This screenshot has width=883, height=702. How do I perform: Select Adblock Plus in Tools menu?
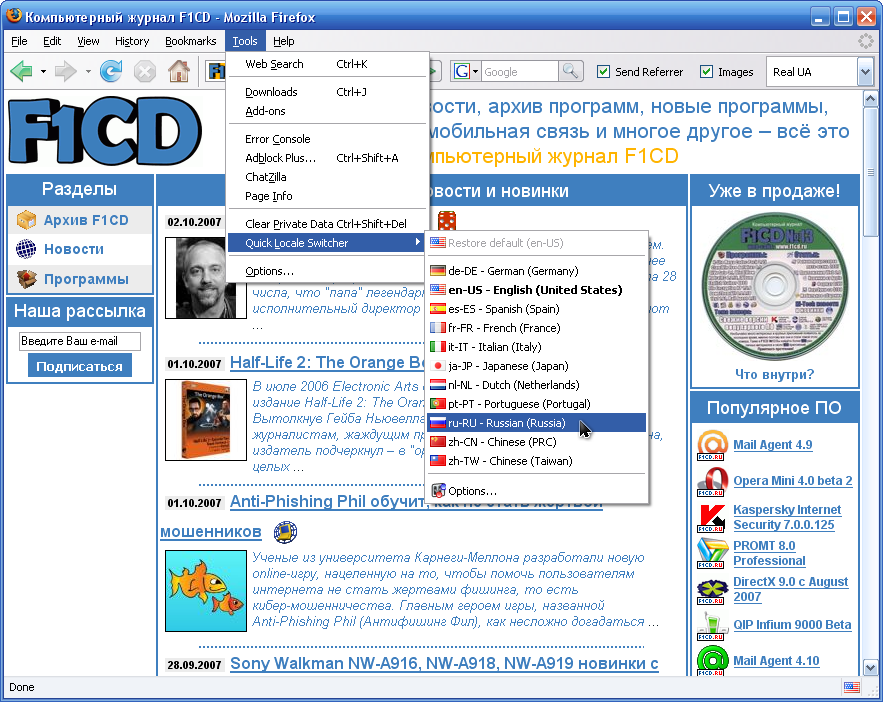[327, 158]
